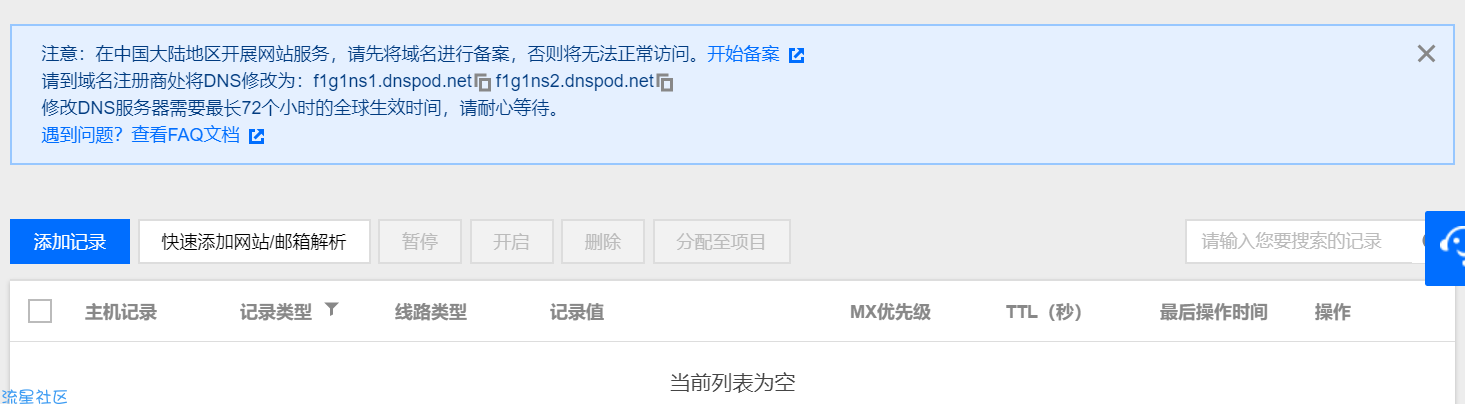The image size is (1465, 404).
Task: Click external link icon beside 开始备案
Action: 796,55
